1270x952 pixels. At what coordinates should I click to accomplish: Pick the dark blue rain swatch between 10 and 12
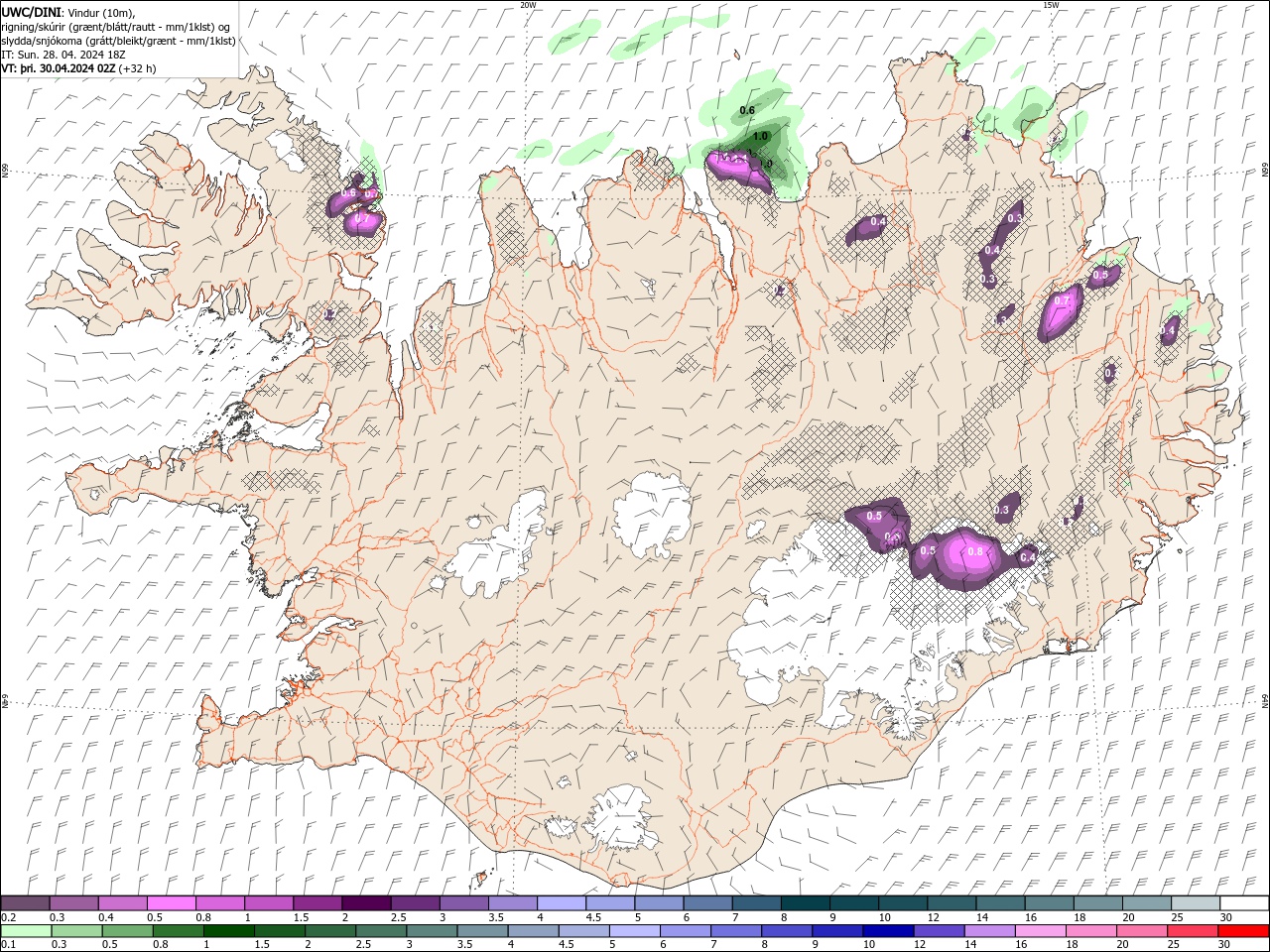(889, 931)
